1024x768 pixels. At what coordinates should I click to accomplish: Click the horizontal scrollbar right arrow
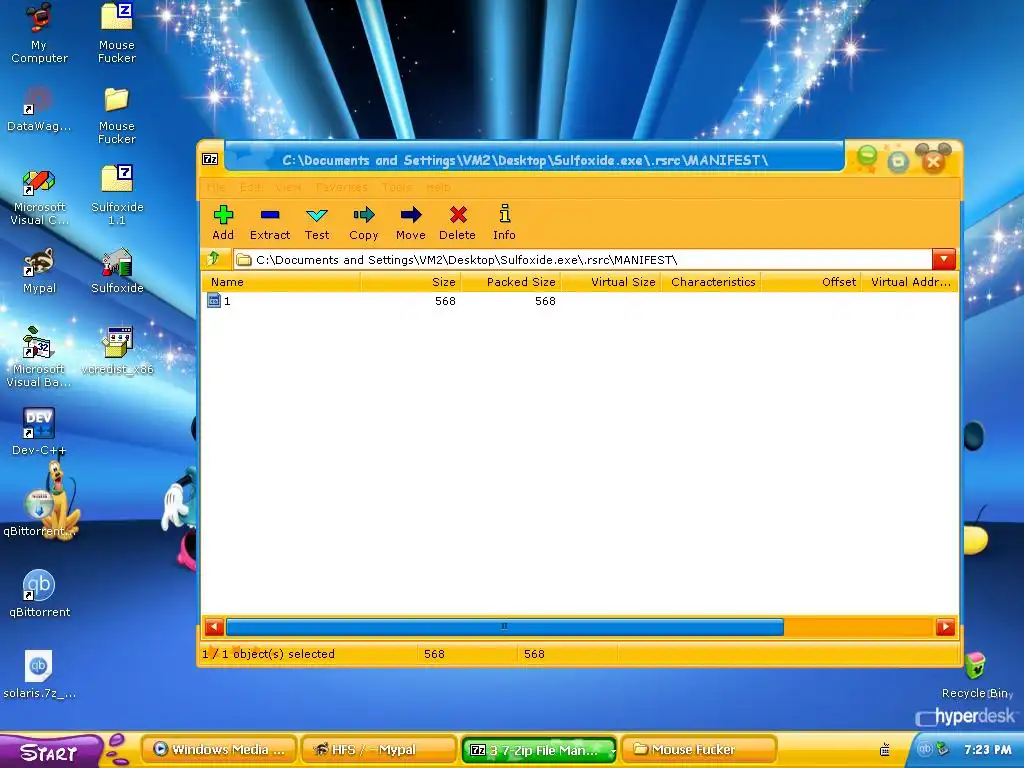click(945, 627)
